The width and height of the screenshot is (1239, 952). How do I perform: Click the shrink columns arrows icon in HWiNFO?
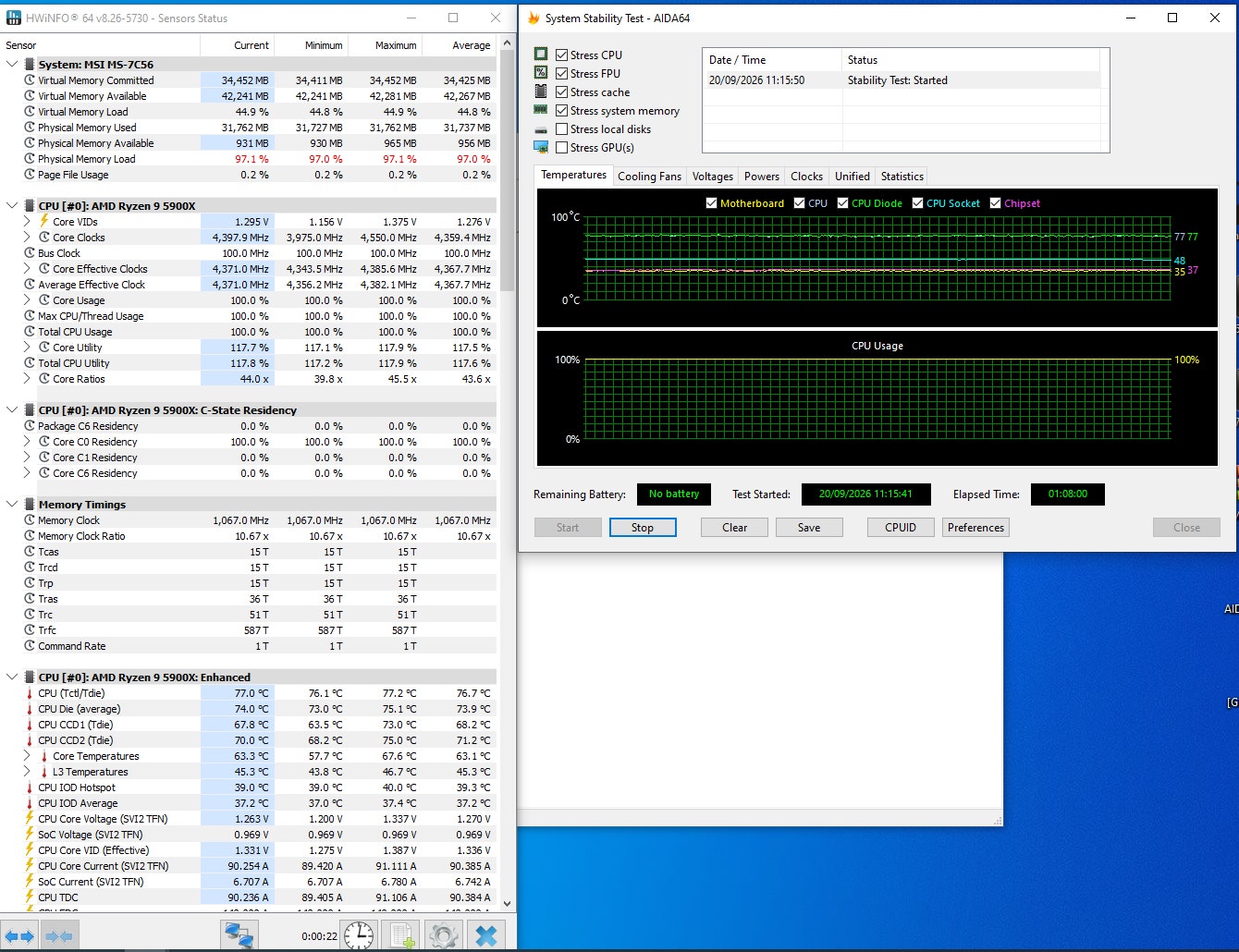[59, 935]
